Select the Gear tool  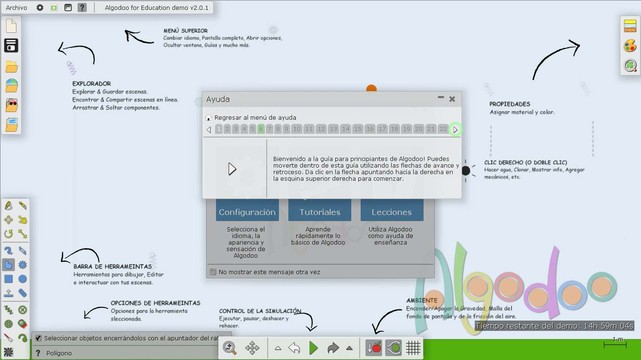tap(22, 265)
